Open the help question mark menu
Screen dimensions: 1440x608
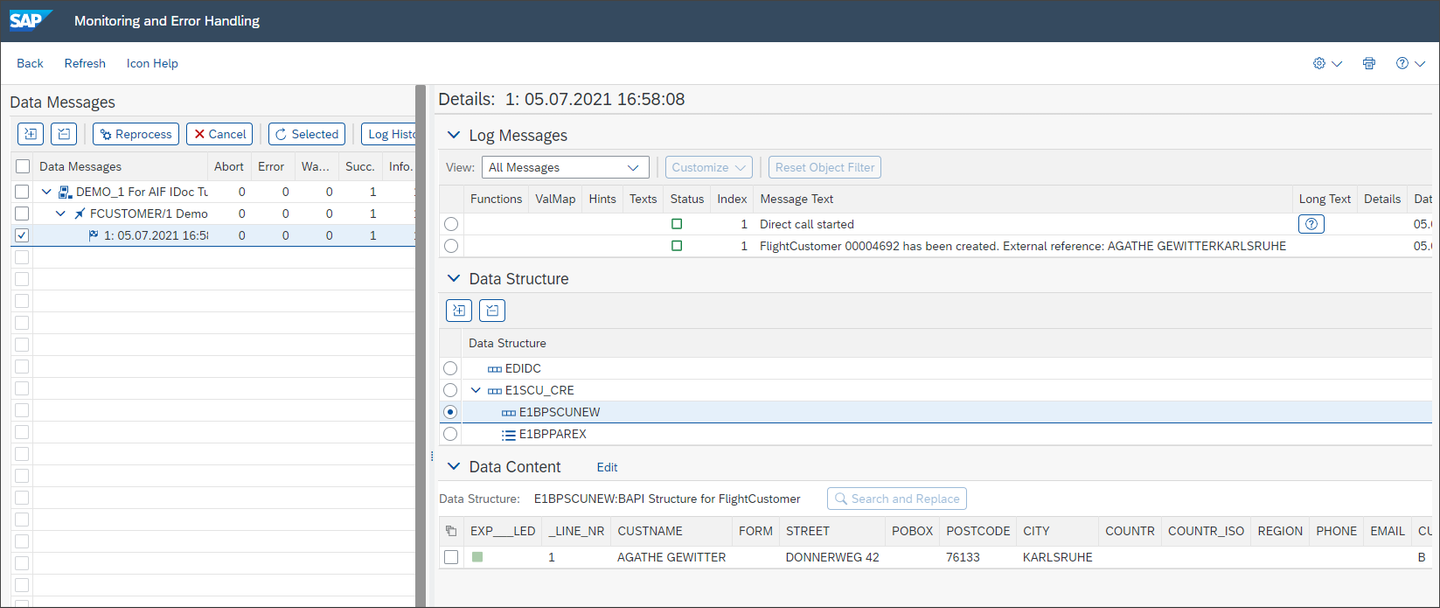click(1410, 63)
